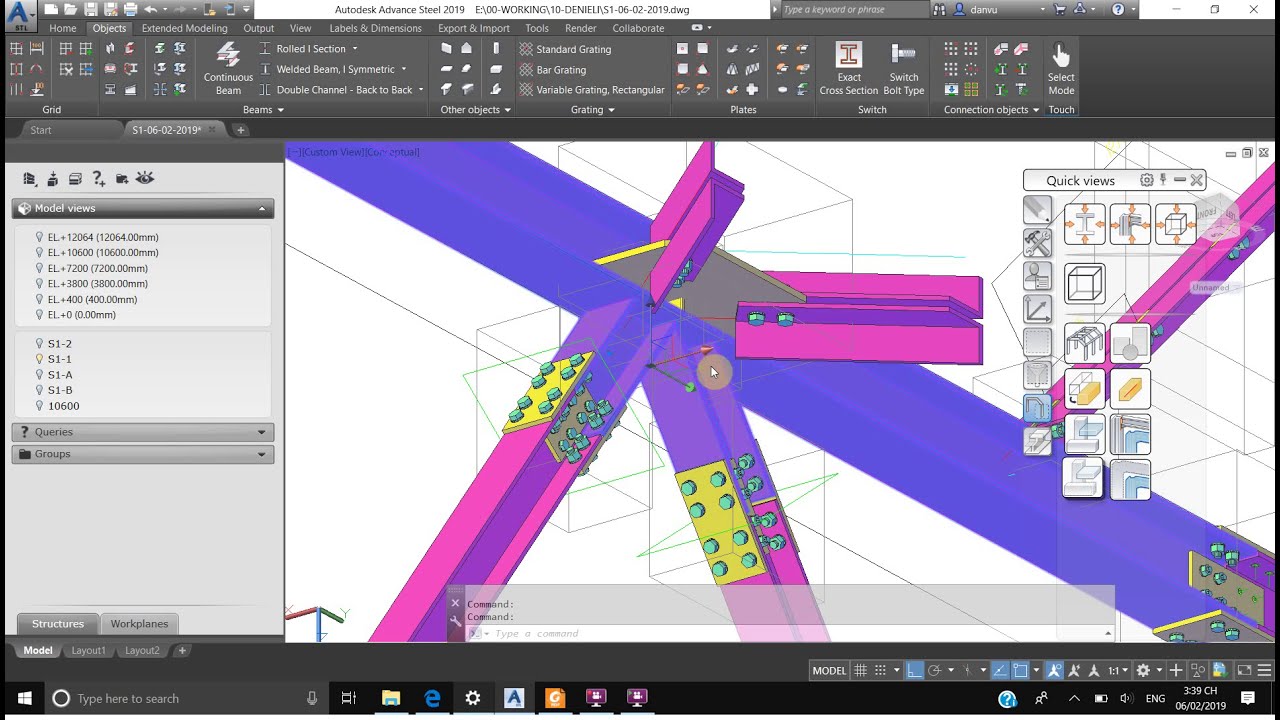Open Quick views settings gear
Viewport: 1280px width, 720px height.
pyautogui.click(x=1147, y=180)
